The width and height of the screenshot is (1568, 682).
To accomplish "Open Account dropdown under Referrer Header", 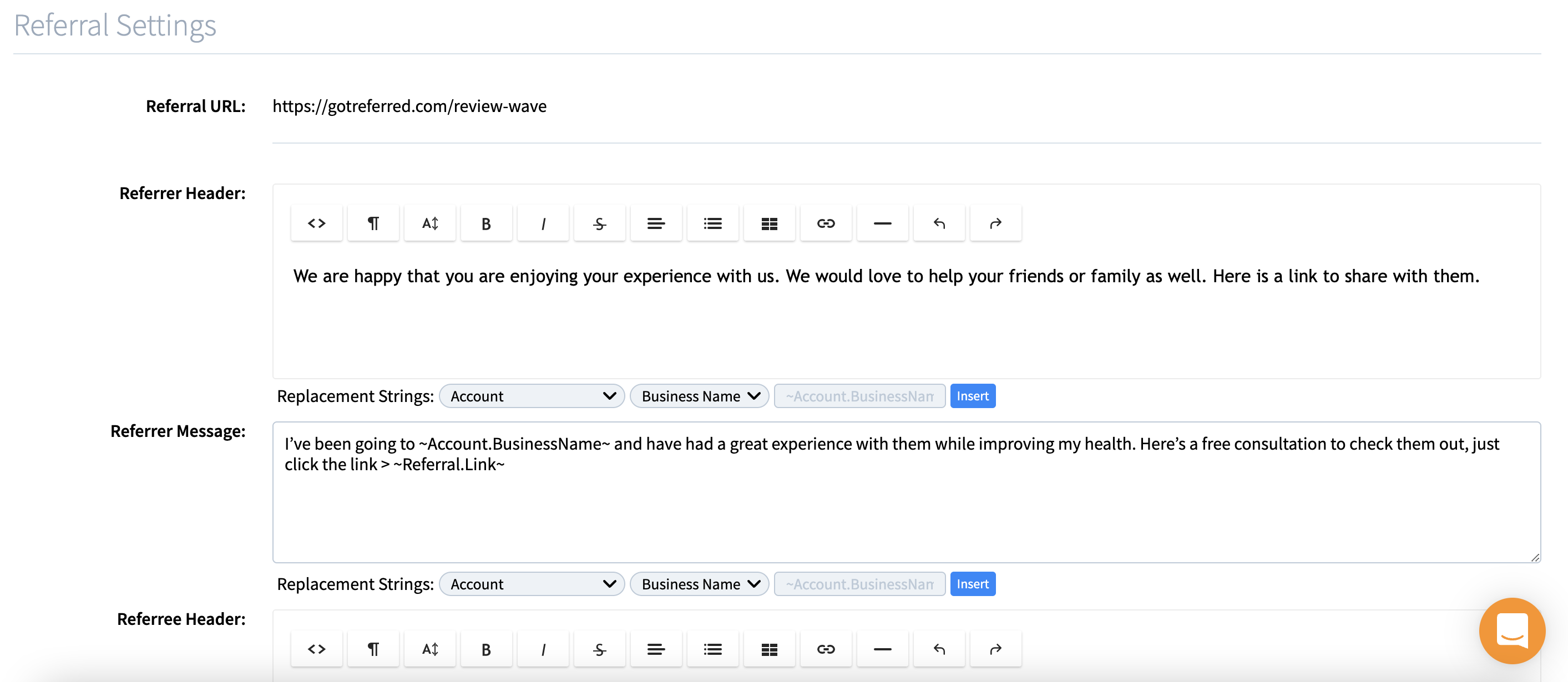I will click(x=532, y=396).
